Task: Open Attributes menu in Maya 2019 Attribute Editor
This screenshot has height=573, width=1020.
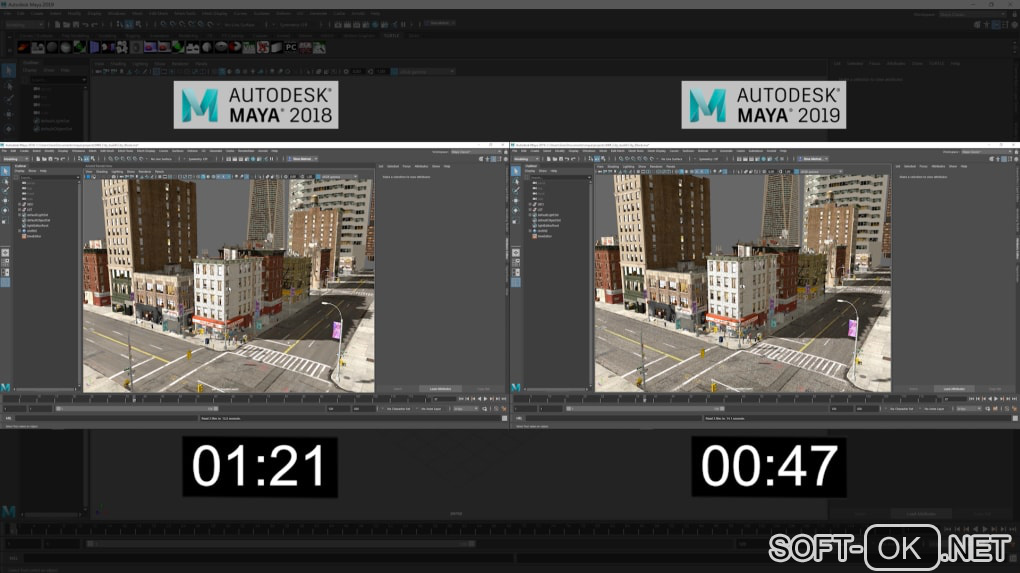Action: [x=938, y=167]
